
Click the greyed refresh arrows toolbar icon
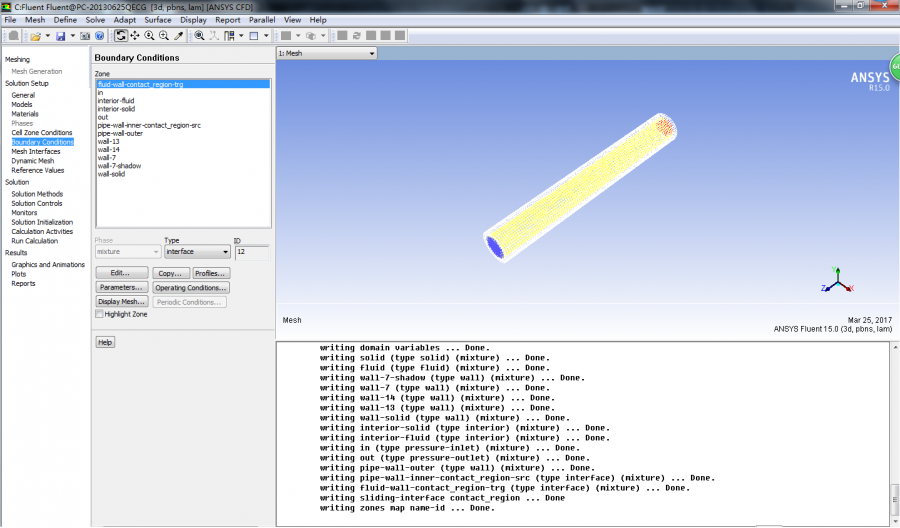356,36
